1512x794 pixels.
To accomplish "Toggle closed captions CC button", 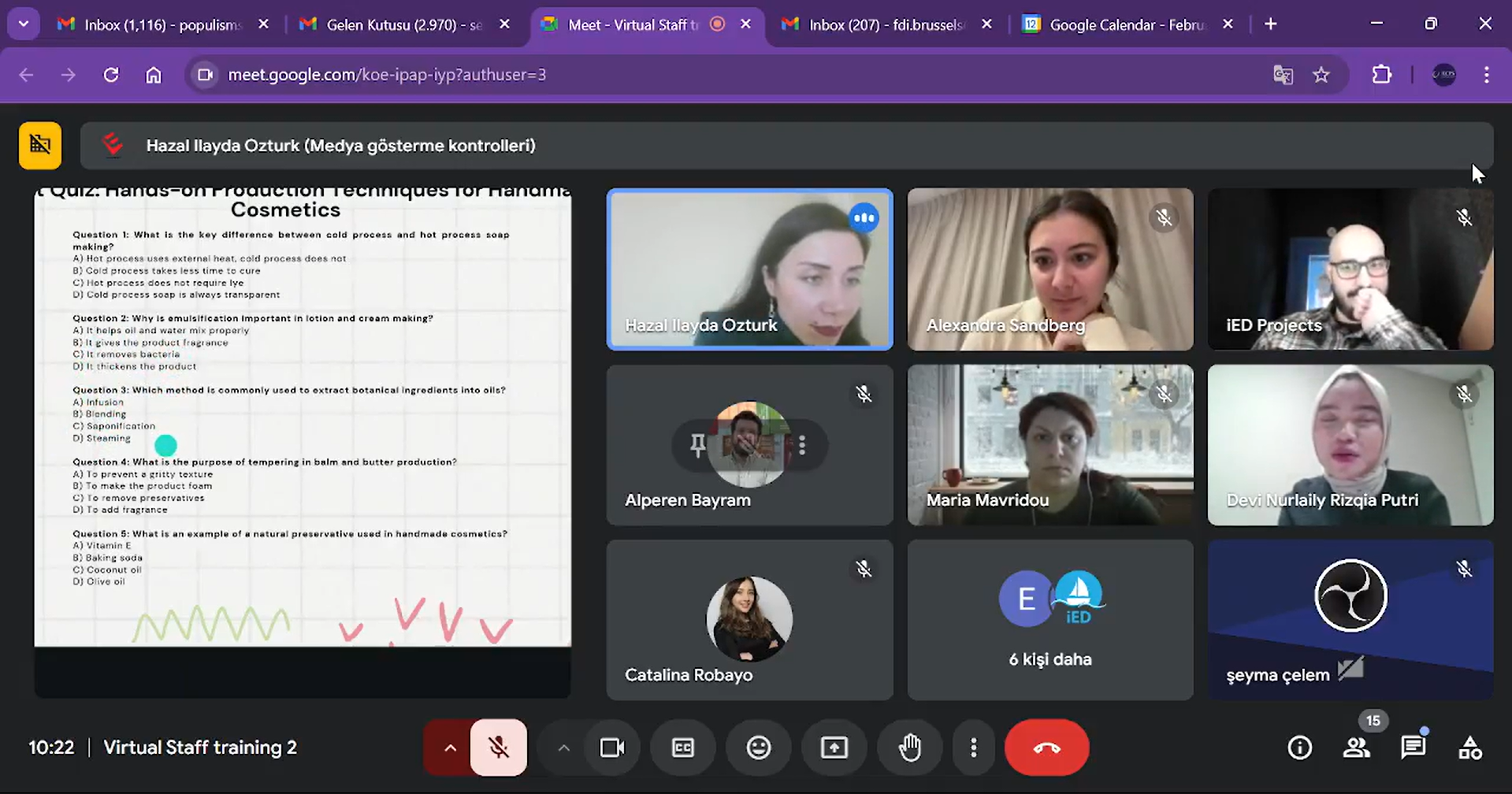I will tap(683, 748).
